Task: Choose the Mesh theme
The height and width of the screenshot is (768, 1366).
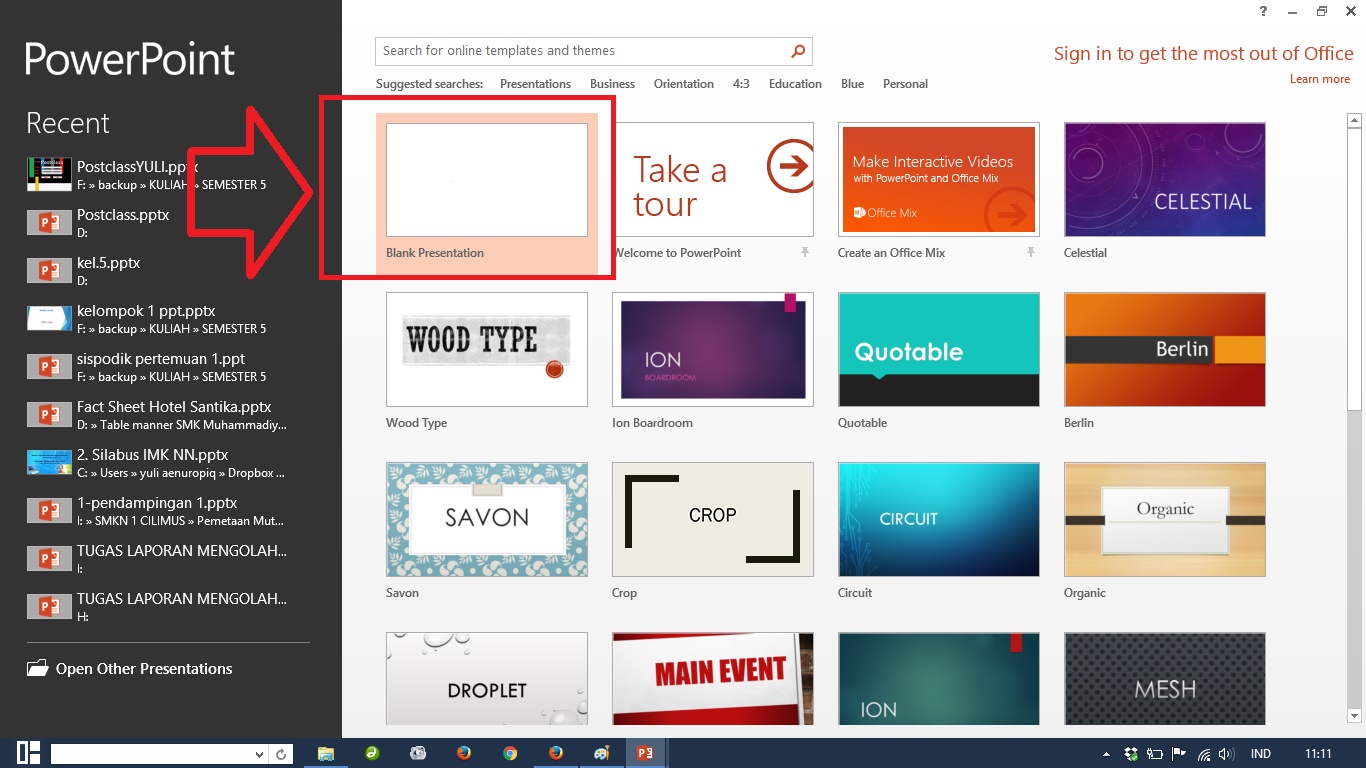Action: pos(1165,679)
